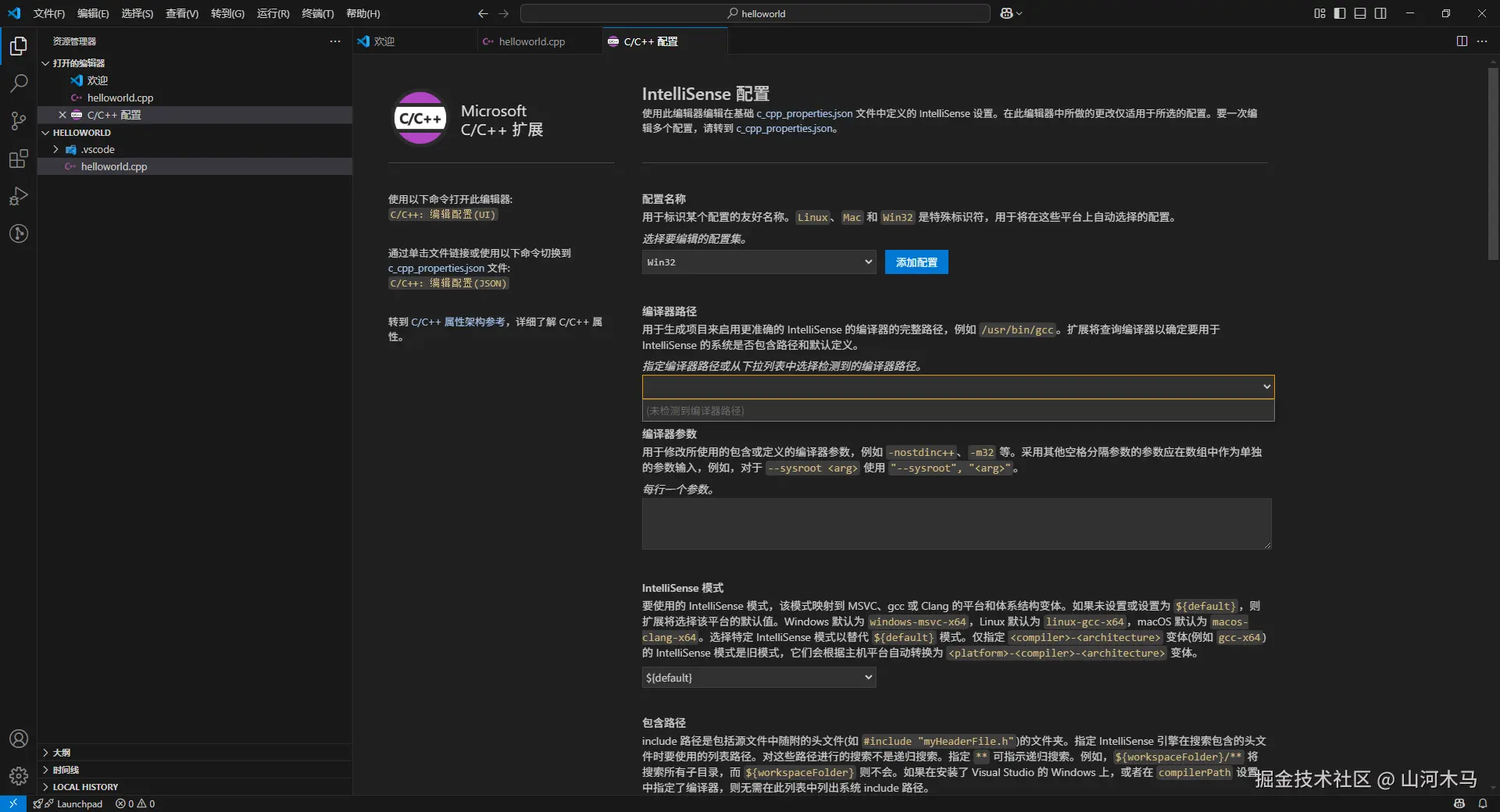Select helloworld.cpp under the HELLOWORLD folder
Image resolution: width=1500 pixels, height=812 pixels.
(x=195, y=166)
